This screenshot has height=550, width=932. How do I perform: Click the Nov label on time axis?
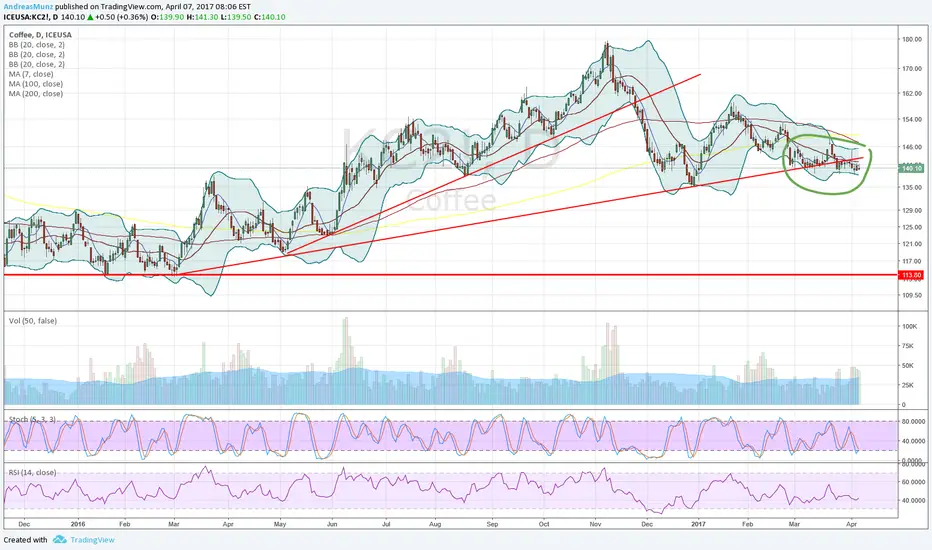tap(596, 524)
